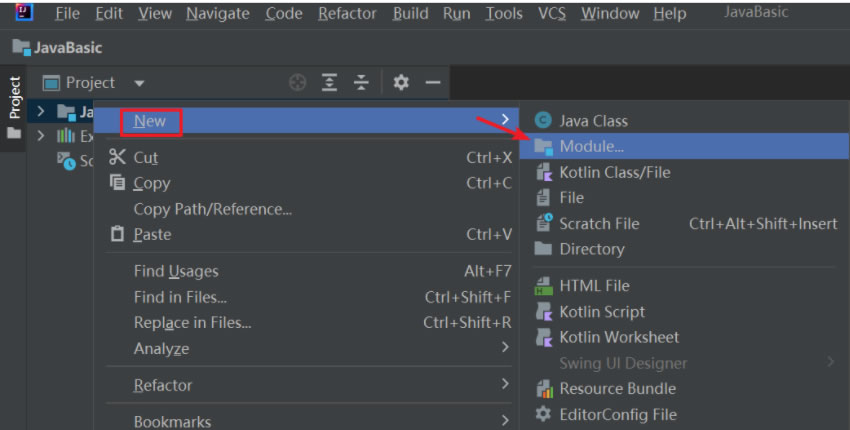
Task: Choose Java Class from the New submenu
Action: 593,121
